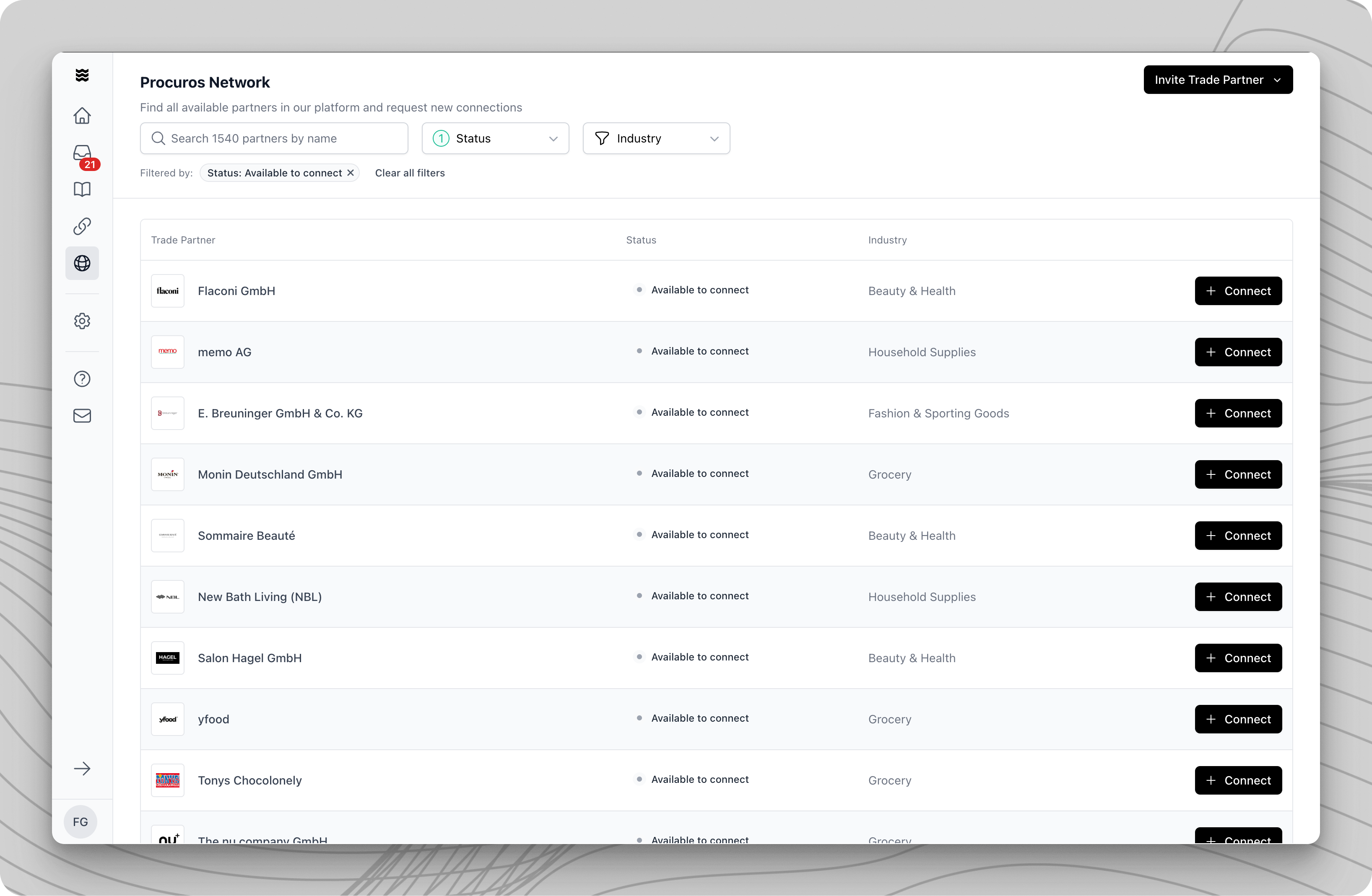
Task: Click the memo AG logo thumbnail
Action: point(168,352)
